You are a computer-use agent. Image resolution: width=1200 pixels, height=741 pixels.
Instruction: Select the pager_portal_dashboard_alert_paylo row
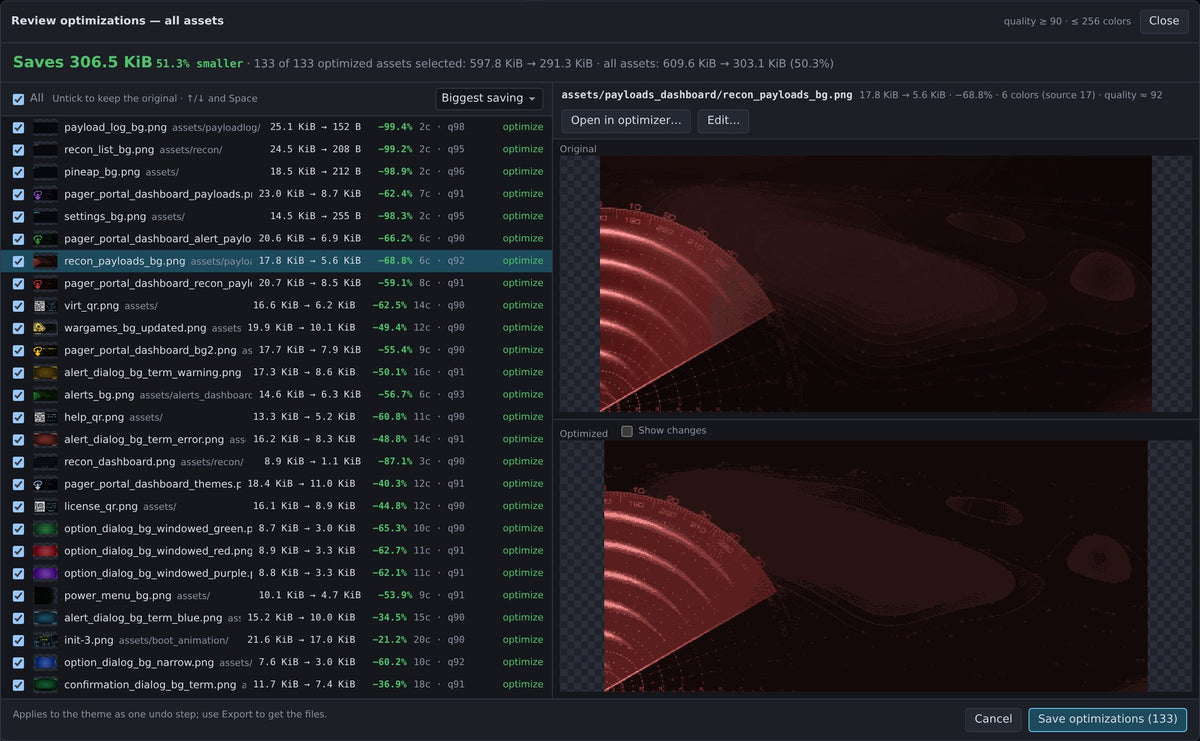pyautogui.click(x=276, y=238)
